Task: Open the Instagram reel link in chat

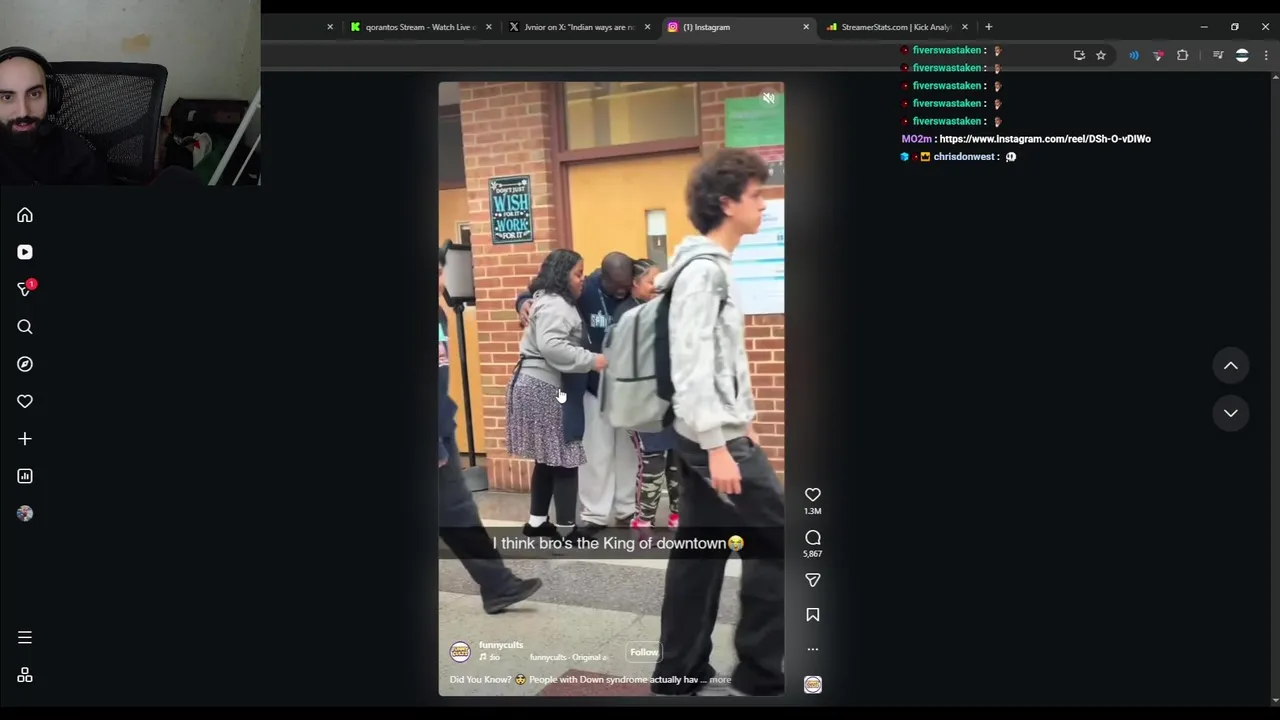Action: (x=1045, y=139)
